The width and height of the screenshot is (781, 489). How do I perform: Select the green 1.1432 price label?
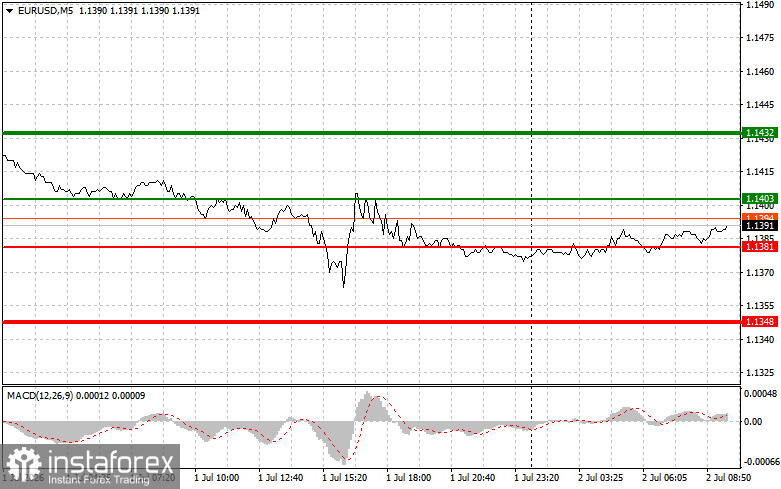(759, 133)
